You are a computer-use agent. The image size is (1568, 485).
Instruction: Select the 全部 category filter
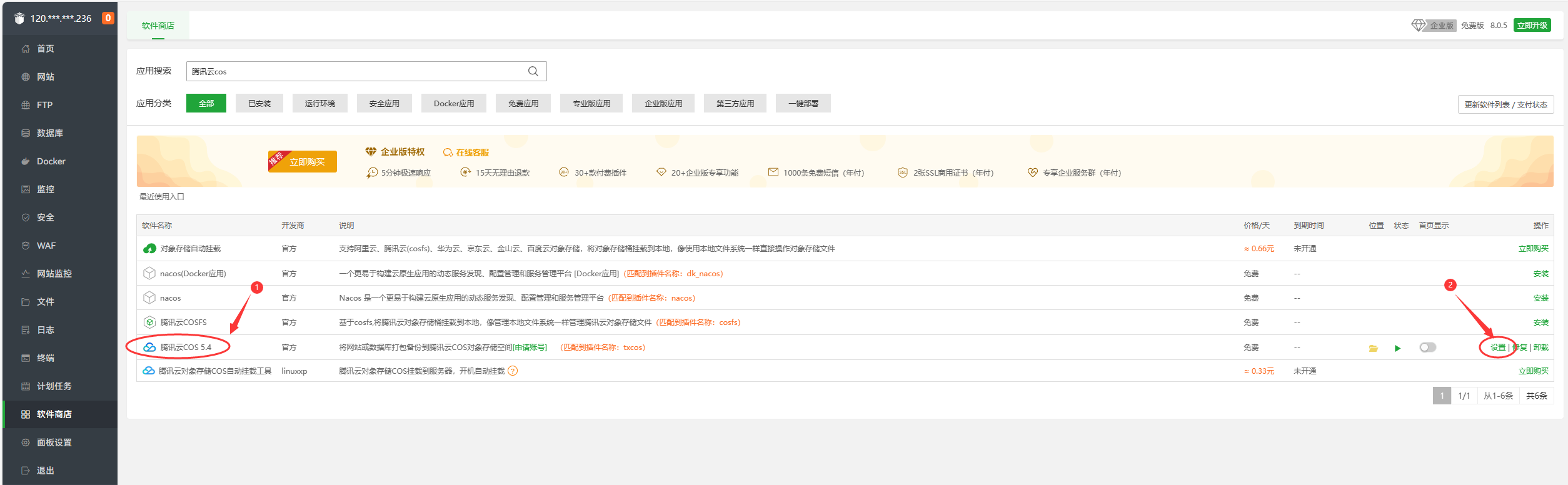(x=206, y=103)
